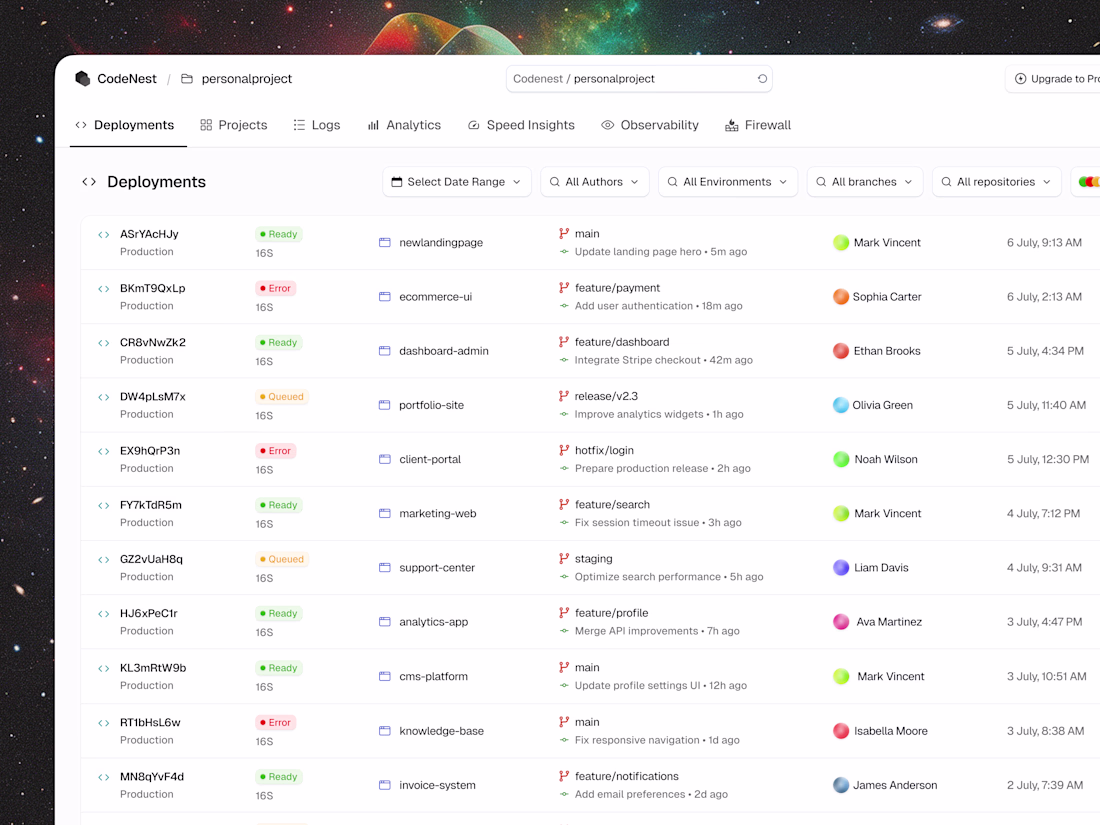1100x825 pixels.
Task: Click the refresh icon in the search bar
Action: click(x=762, y=79)
